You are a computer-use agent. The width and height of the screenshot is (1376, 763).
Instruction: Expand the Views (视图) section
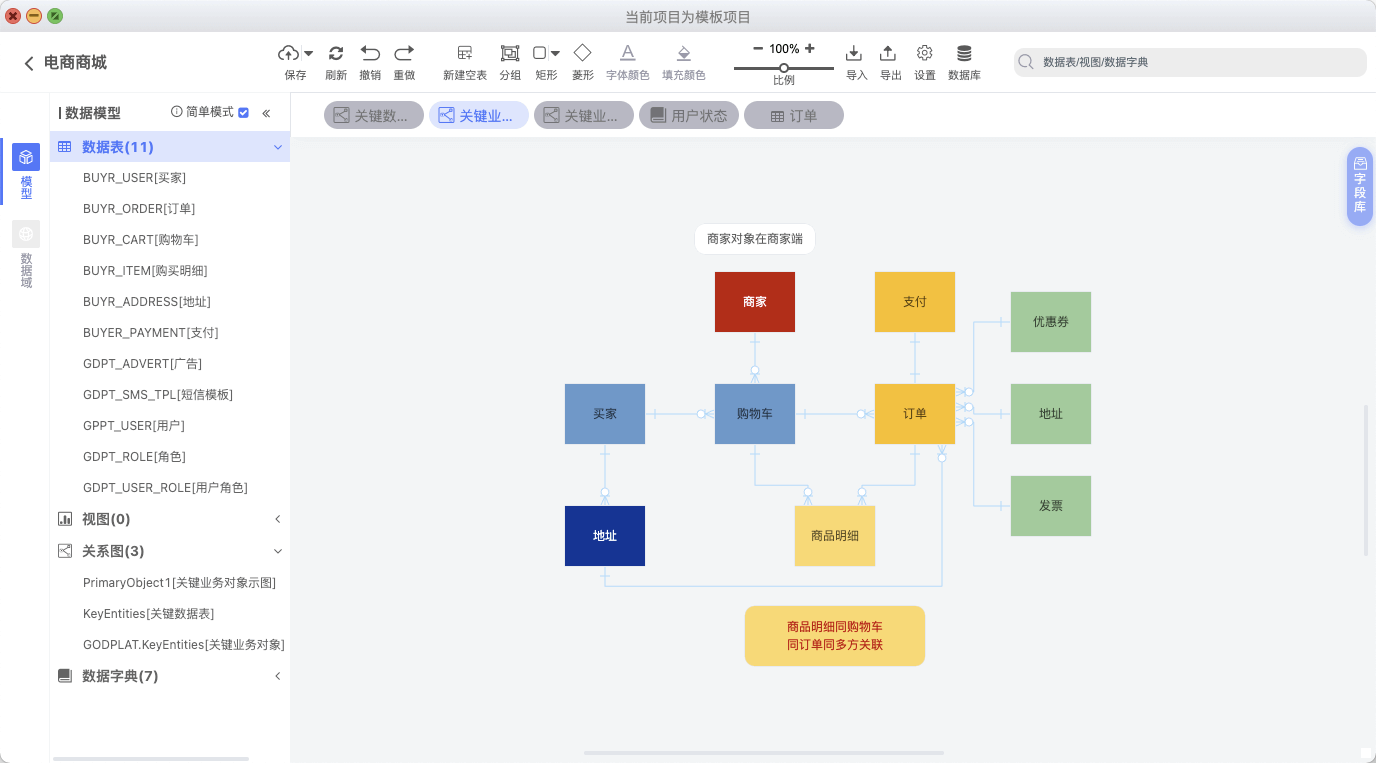coord(278,519)
